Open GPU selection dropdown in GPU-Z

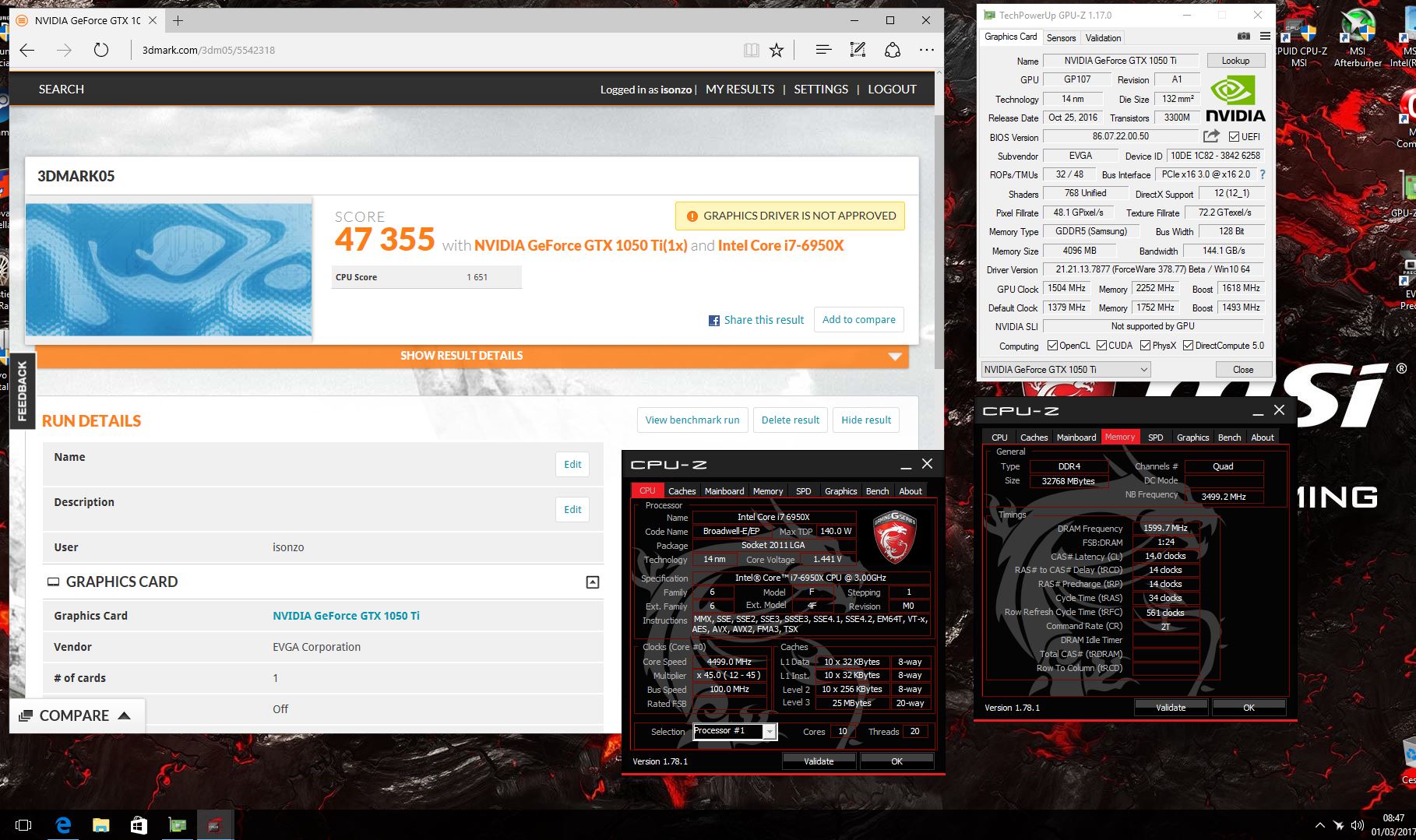tap(1065, 370)
